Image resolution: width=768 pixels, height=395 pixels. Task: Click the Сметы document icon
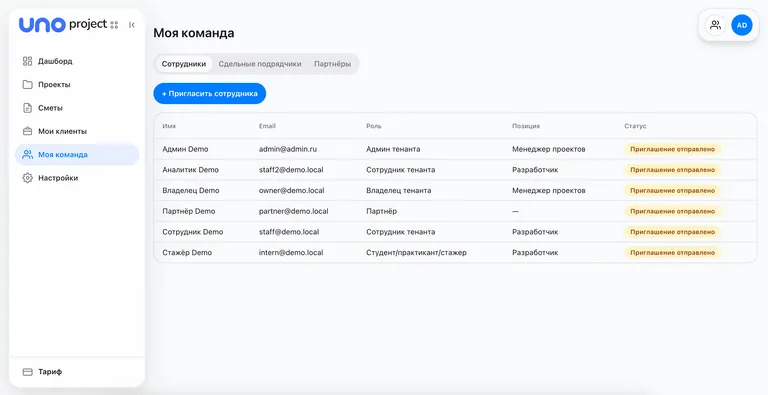[27, 108]
